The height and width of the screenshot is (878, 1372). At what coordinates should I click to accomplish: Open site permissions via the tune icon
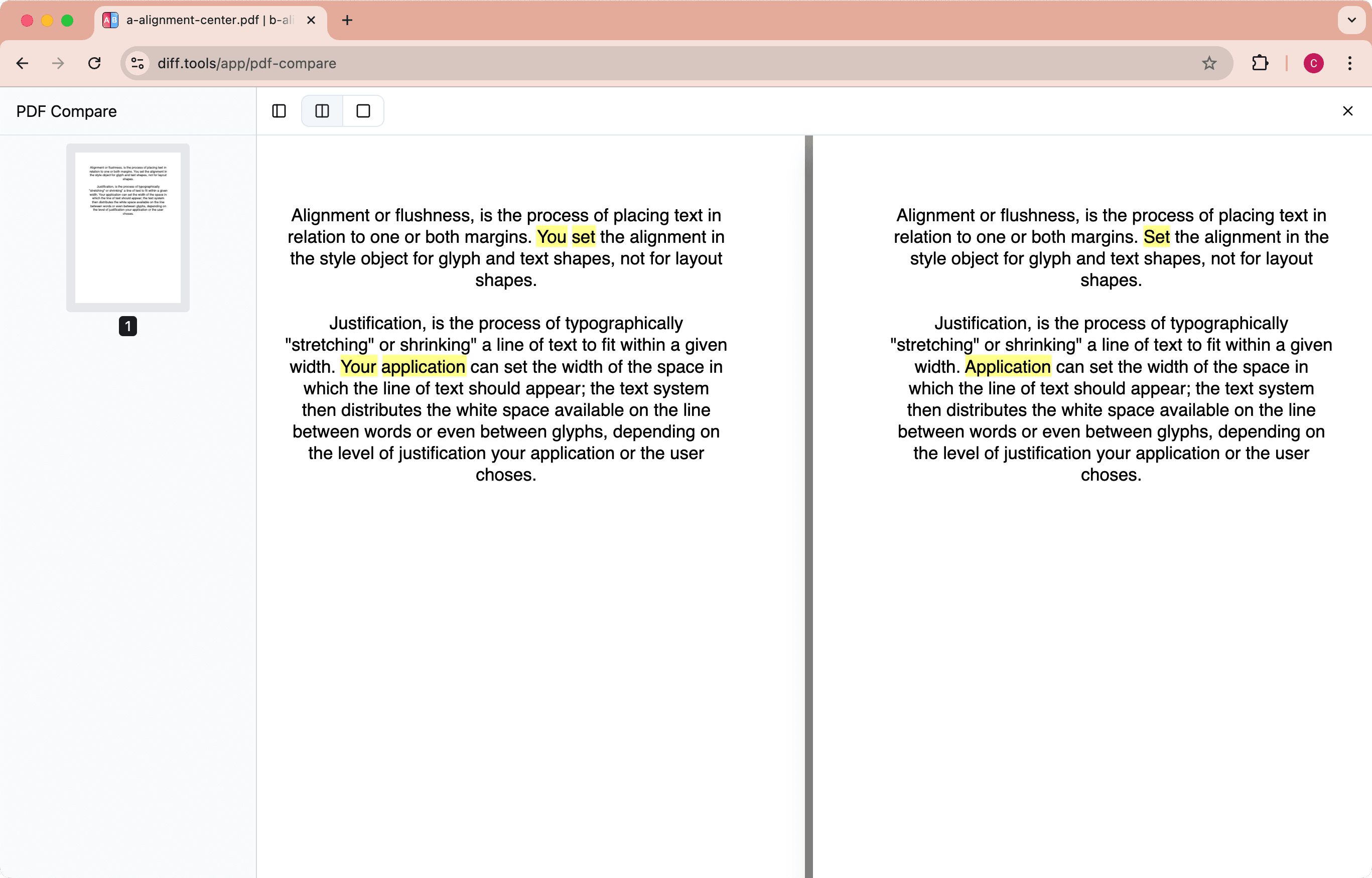click(x=136, y=63)
